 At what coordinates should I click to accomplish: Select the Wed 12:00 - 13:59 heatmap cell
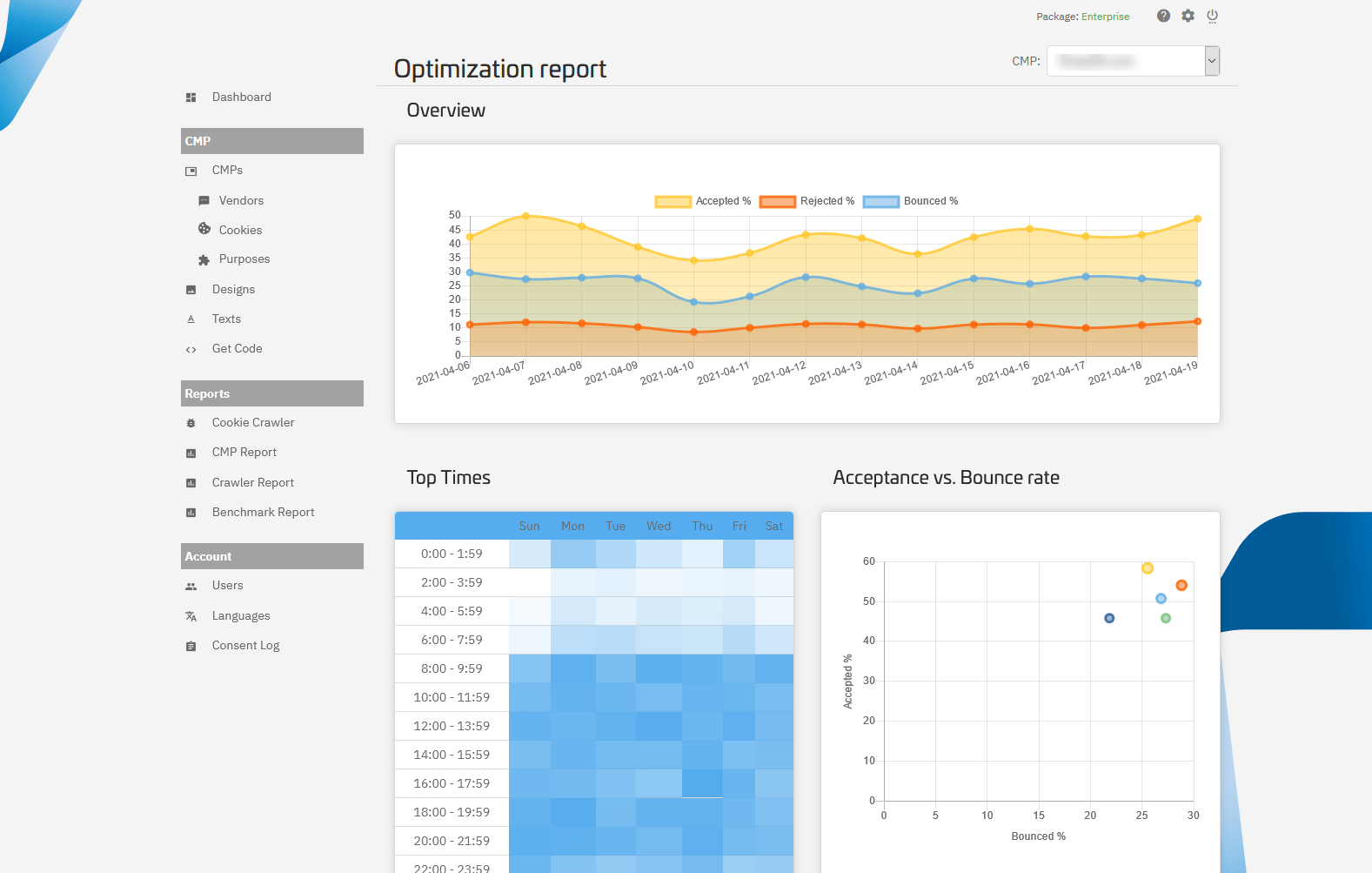(x=659, y=726)
